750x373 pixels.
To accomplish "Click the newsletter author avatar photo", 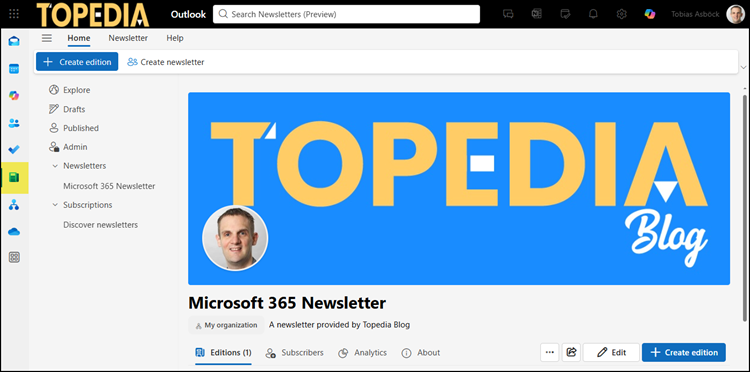I will pos(235,238).
